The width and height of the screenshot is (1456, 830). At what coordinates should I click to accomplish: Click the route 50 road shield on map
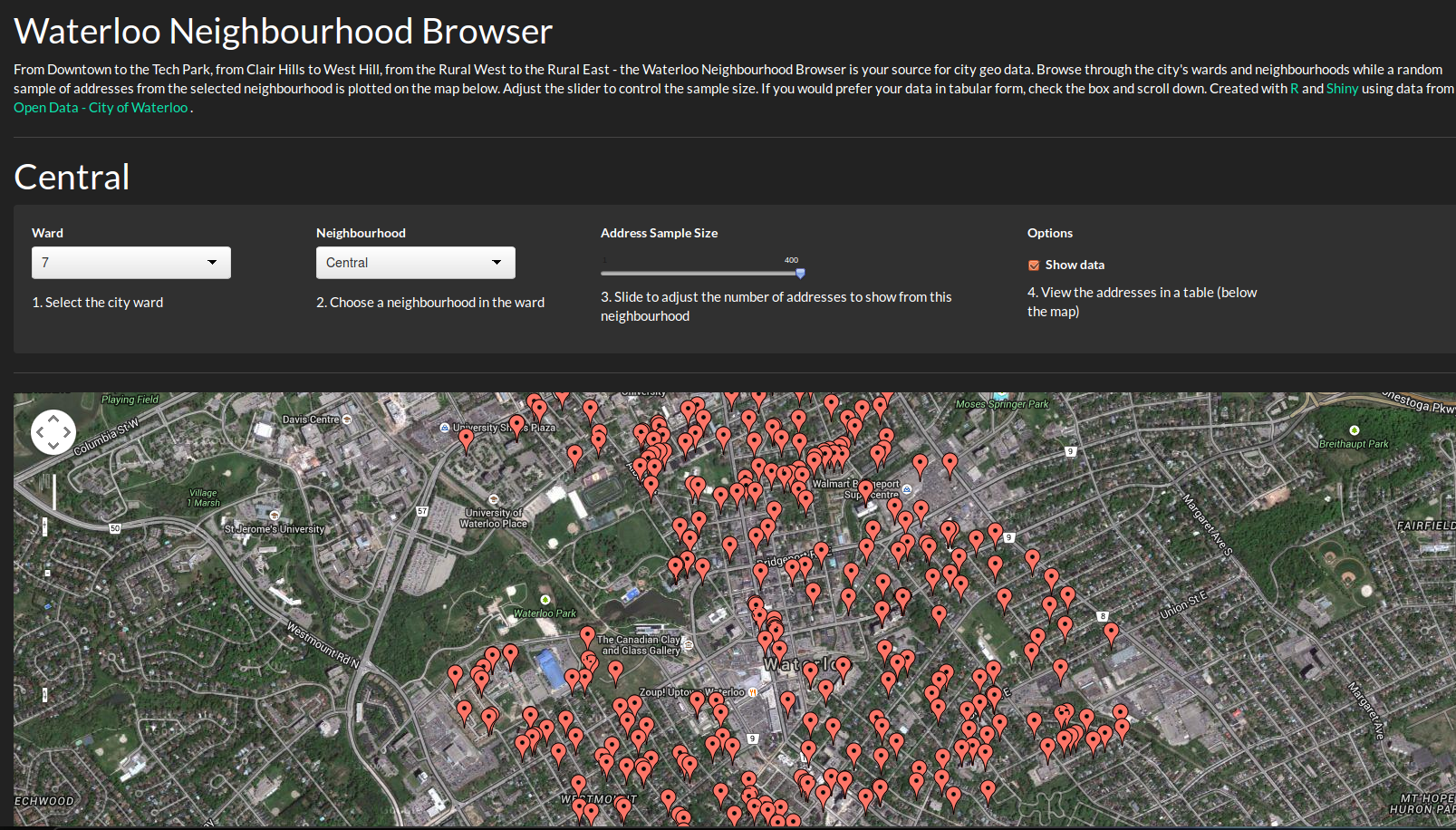pyautogui.click(x=115, y=528)
